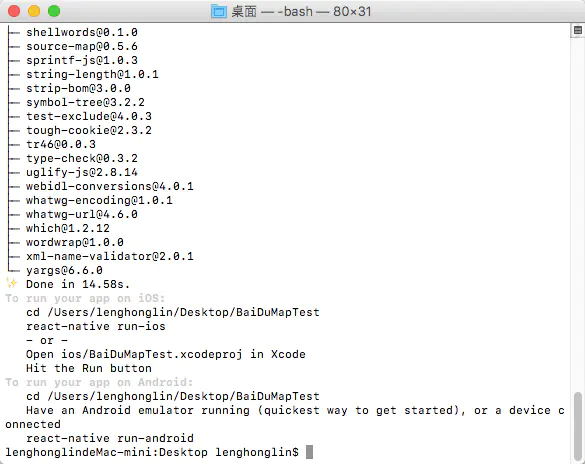Click the iOS "cd /Users/lenghonglin/Desktop/BaiDuMapTest" line
The image size is (585, 464).
click(173, 312)
